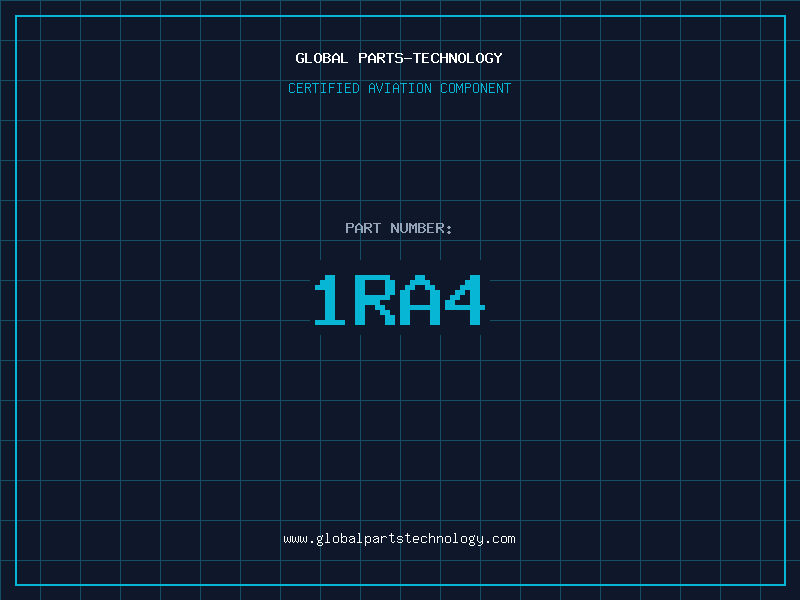Open the www.globalpartstechnology.com website link

tap(399, 538)
